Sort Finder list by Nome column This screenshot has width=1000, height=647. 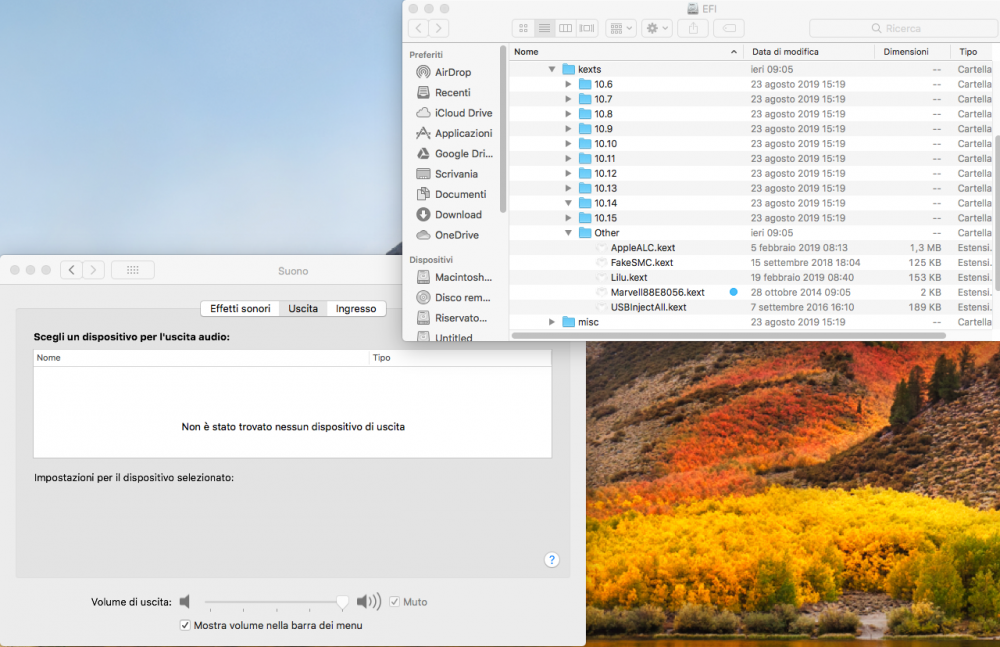tap(626, 52)
